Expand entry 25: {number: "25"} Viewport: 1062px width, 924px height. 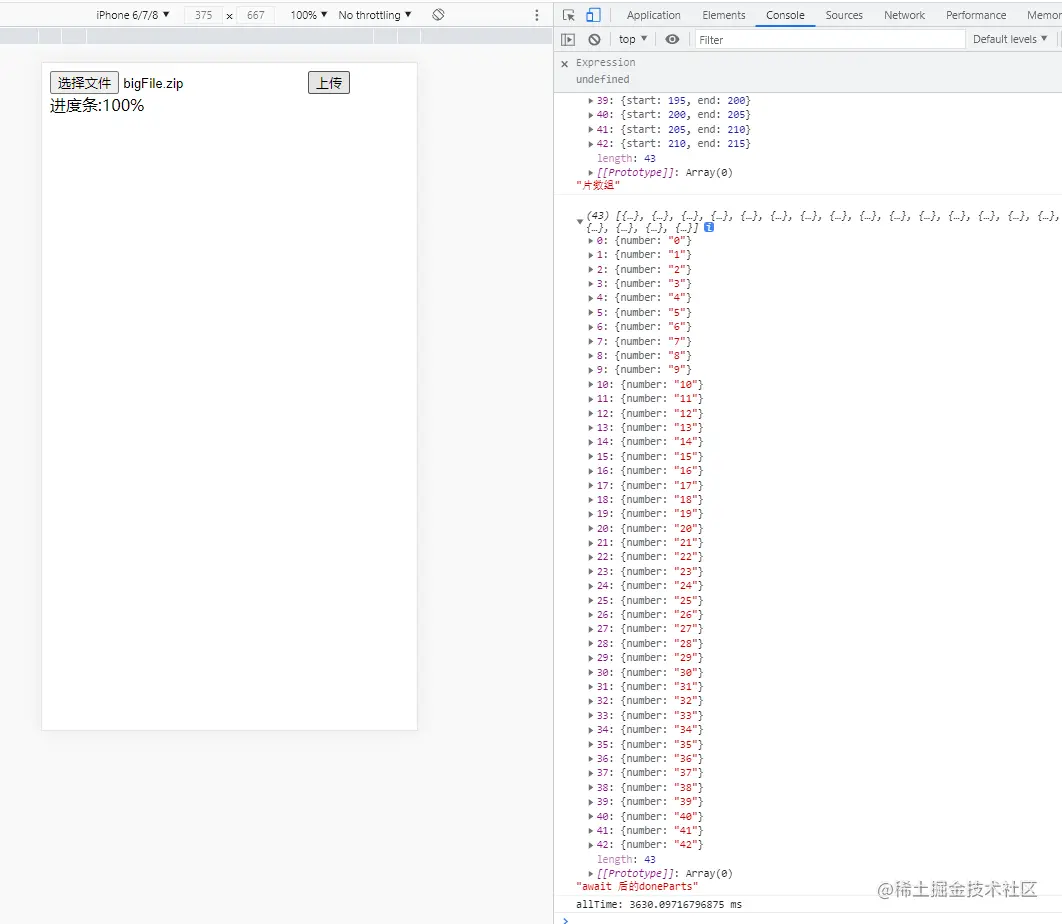pyautogui.click(x=591, y=600)
